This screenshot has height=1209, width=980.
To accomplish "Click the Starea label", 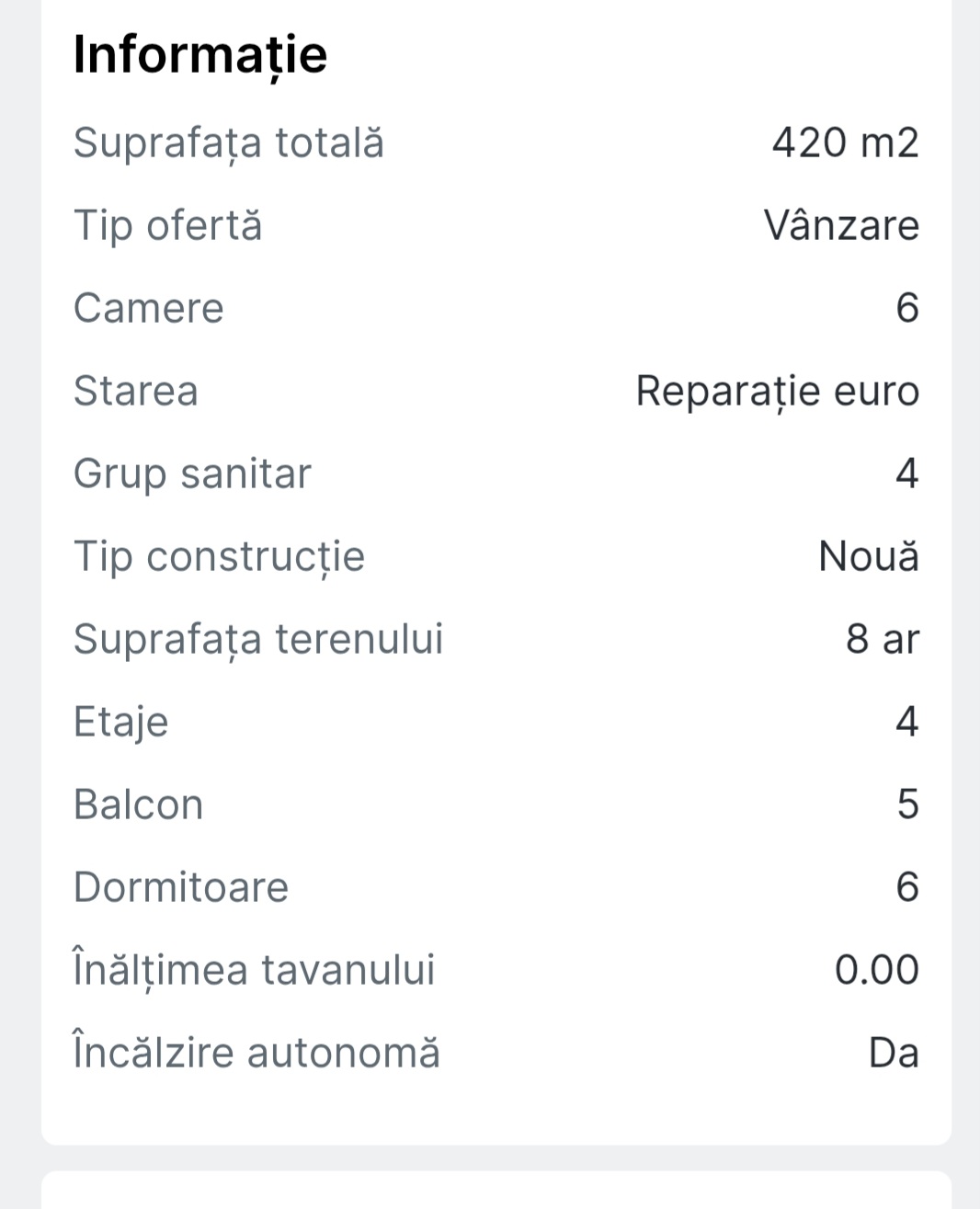I will pos(135,392).
